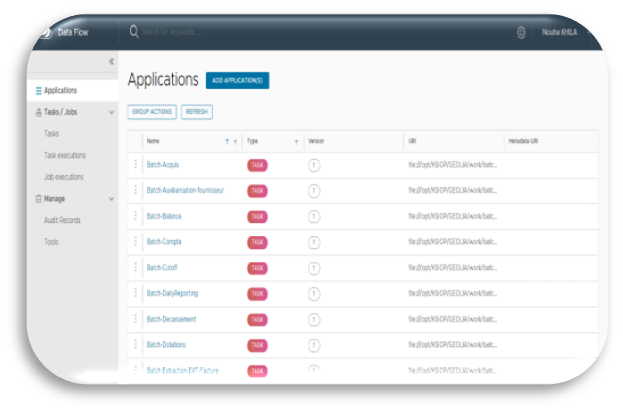Click the URI cell of Batch-Acquis
Screen dimensions: 623x412
453,165
